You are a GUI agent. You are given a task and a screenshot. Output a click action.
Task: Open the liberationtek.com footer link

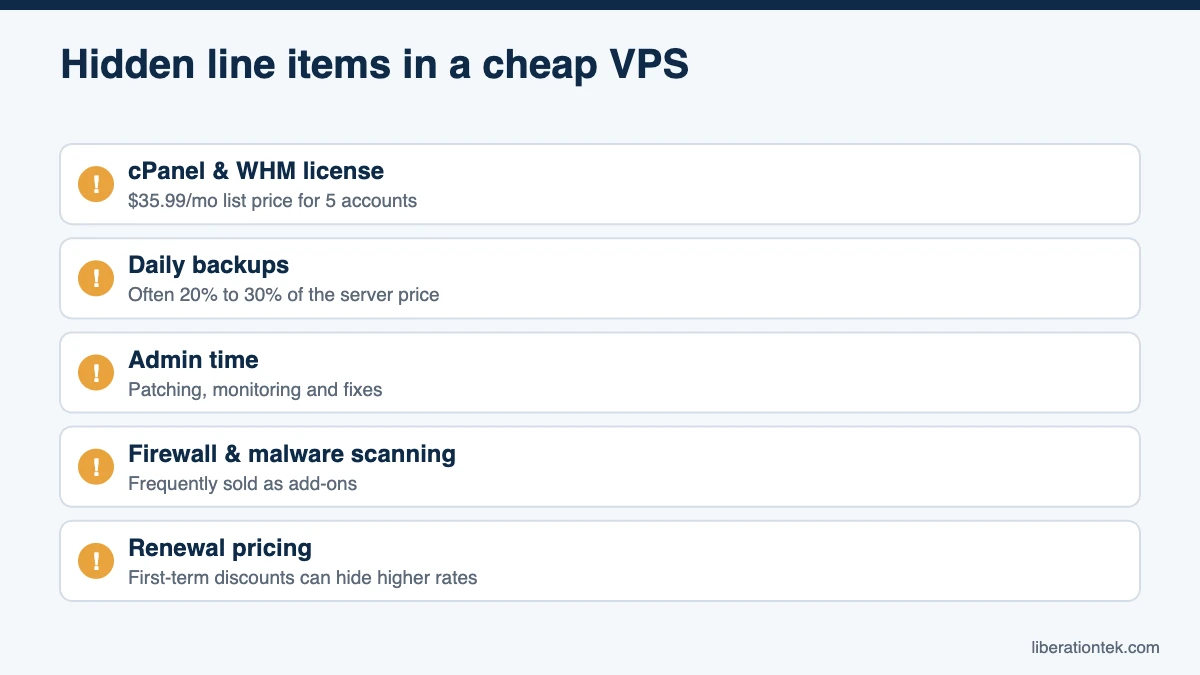[1095, 647]
